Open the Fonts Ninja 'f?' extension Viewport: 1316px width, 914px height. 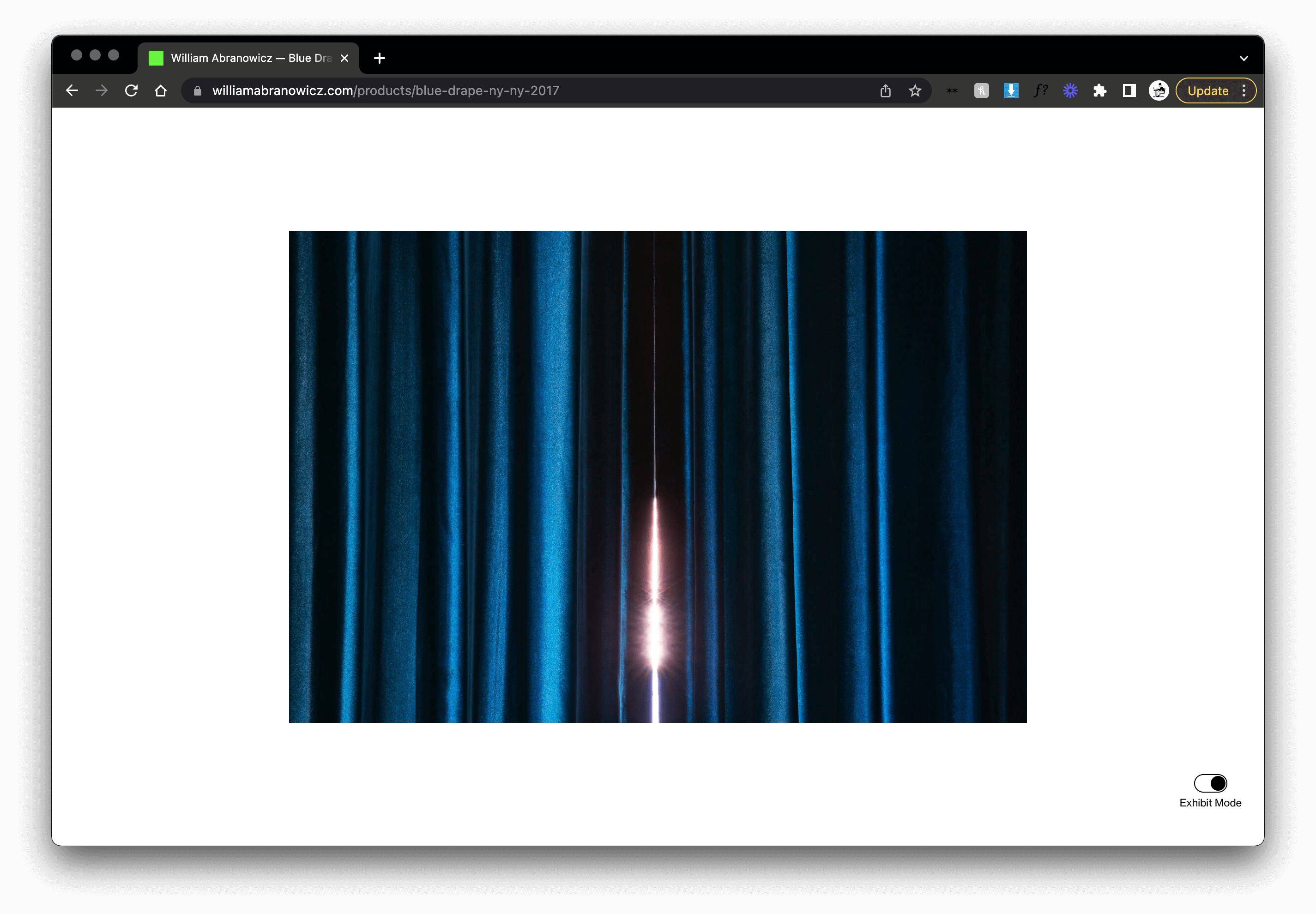tap(1040, 90)
